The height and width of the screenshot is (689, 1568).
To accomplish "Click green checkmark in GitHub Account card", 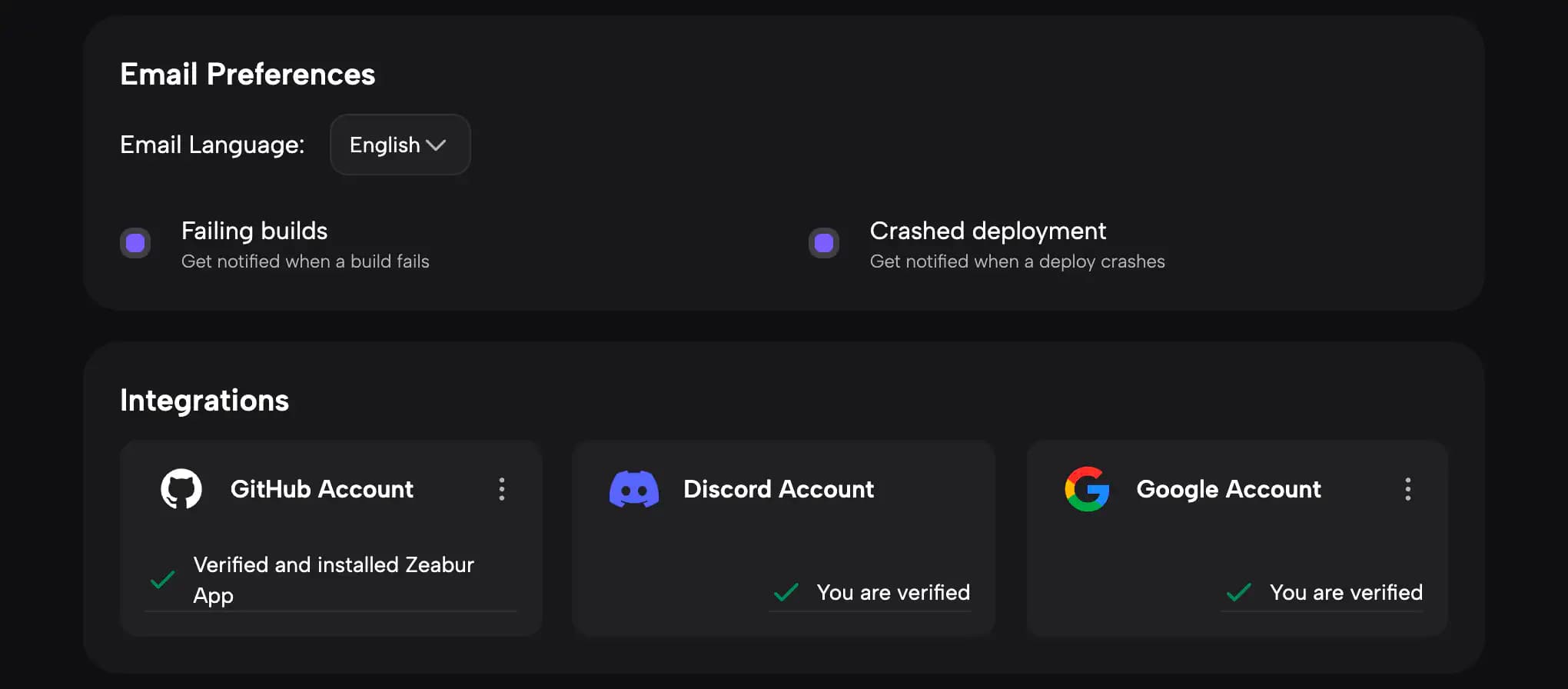I will (x=162, y=580).
